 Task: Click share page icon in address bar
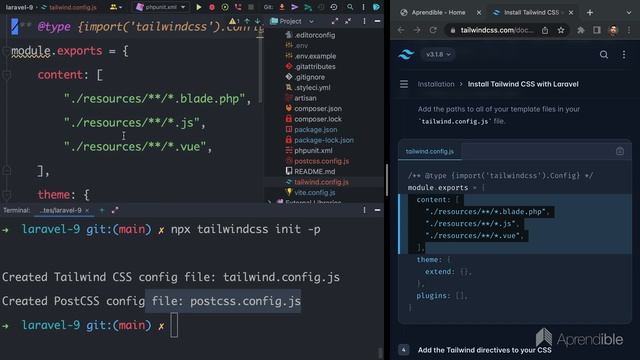545,30
